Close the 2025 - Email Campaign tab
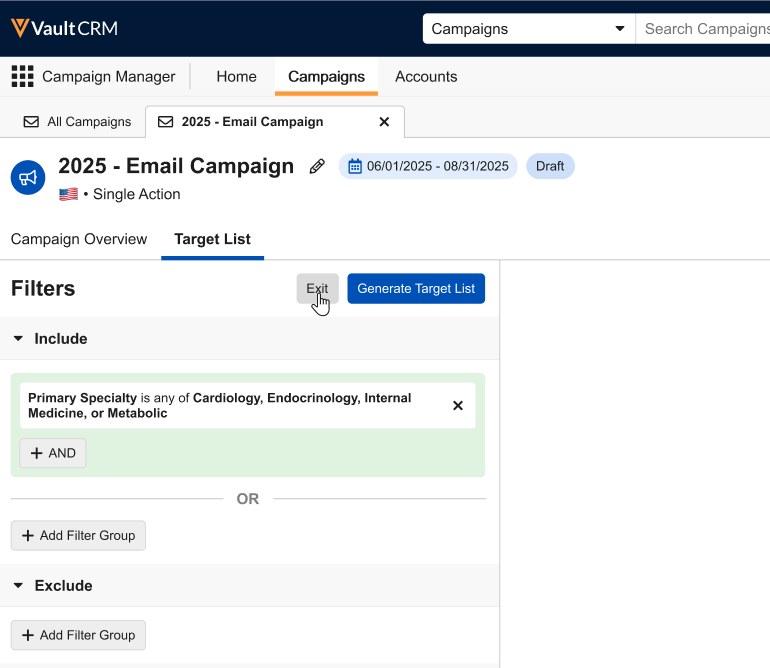Screen dimensions: 770x668 pos(384,122)
